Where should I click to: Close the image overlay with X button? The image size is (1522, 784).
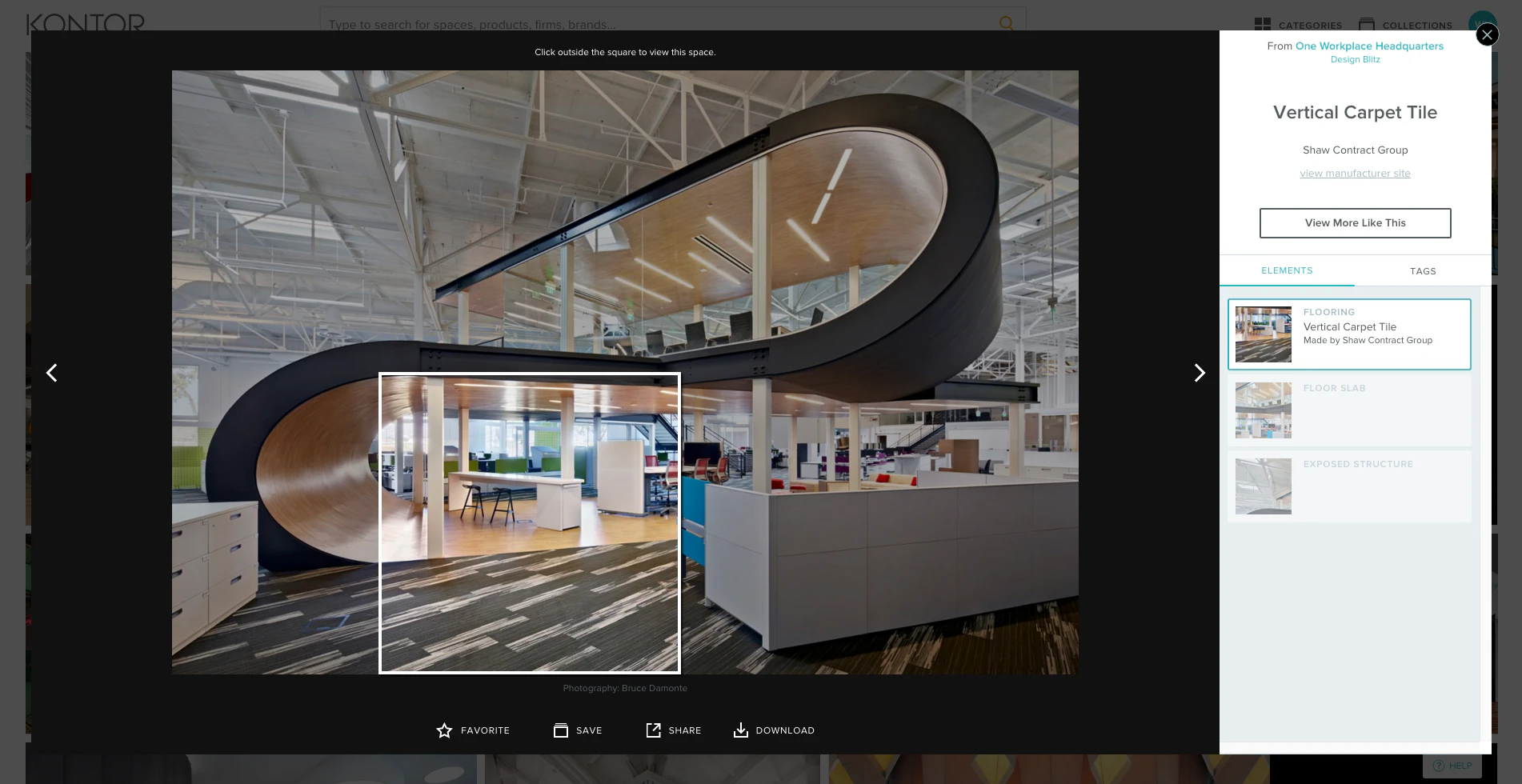click(1487, 35)
